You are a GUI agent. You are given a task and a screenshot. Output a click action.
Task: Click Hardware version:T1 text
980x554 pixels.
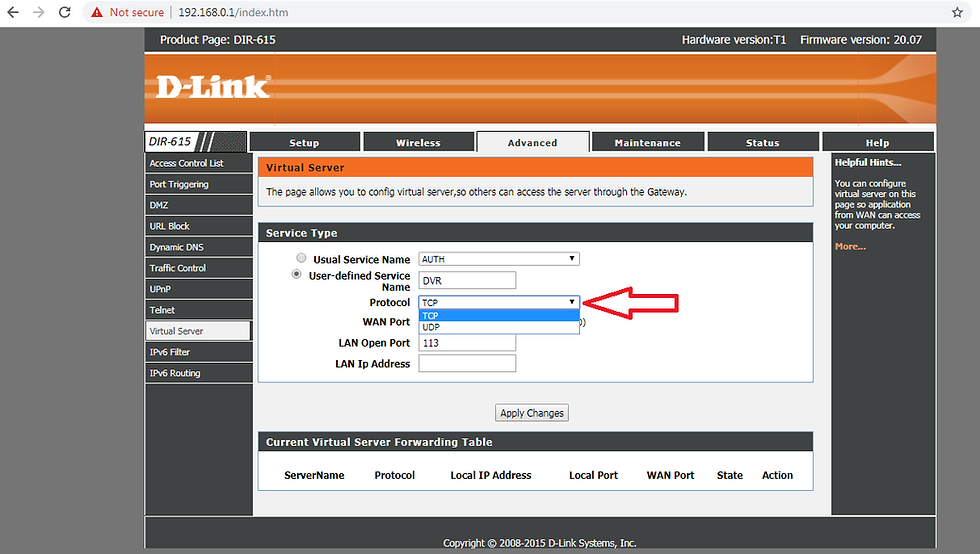pyautogui.click(x=734, y=40)
